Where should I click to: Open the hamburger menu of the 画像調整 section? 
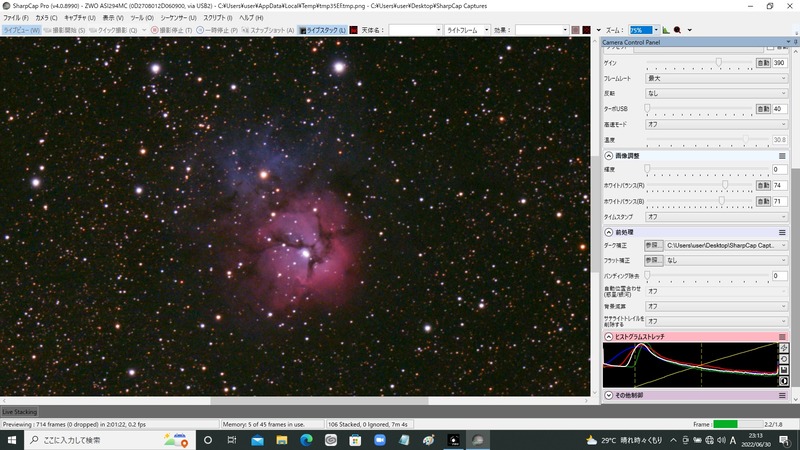pos(782,156)
